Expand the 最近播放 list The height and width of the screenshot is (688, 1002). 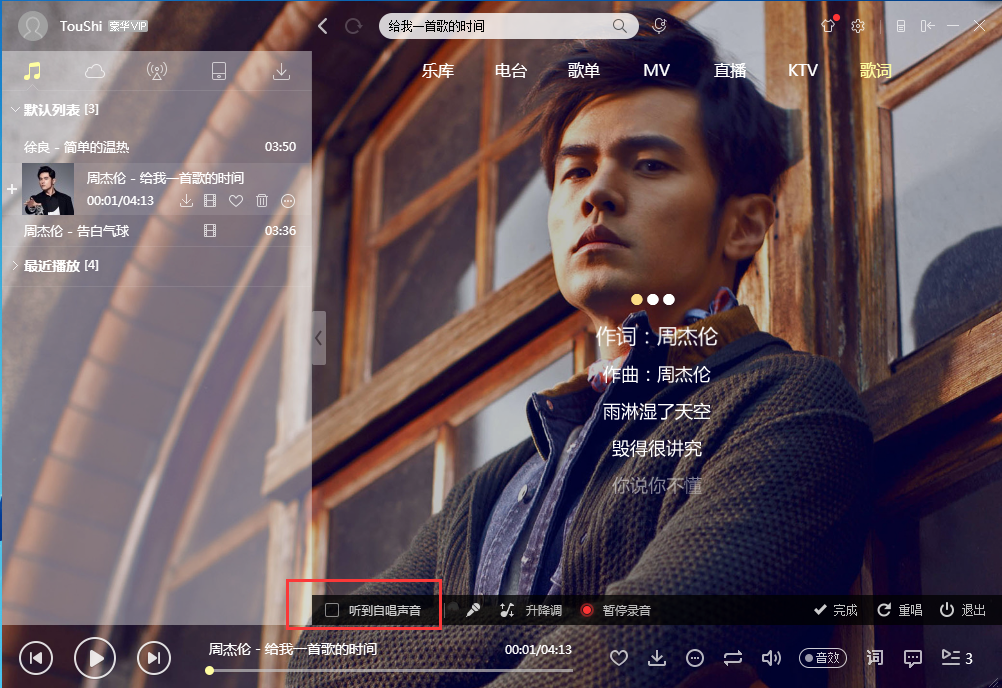coord(15,266)
